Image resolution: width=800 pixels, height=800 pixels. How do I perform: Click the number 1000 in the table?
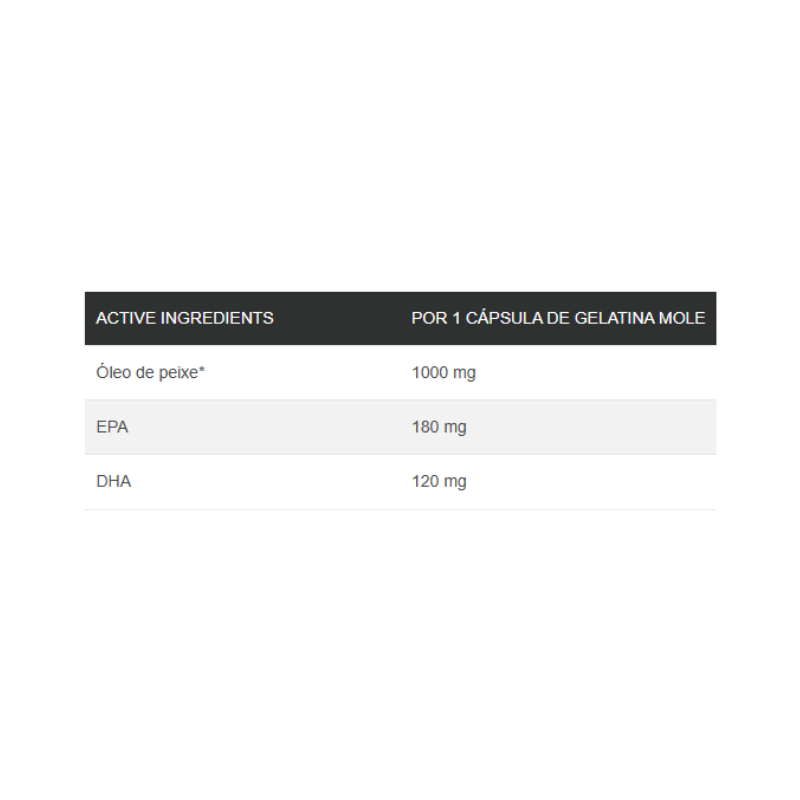click(430, 372)
